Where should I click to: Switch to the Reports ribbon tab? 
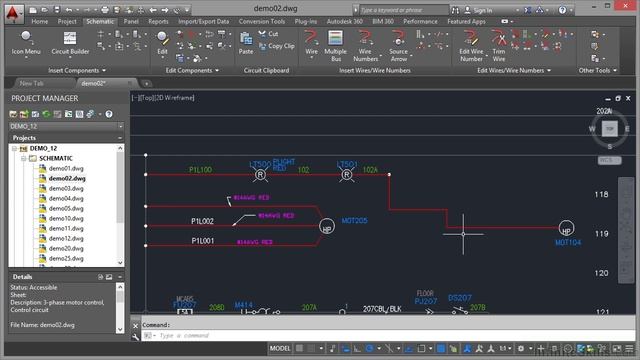coord(158,21)
